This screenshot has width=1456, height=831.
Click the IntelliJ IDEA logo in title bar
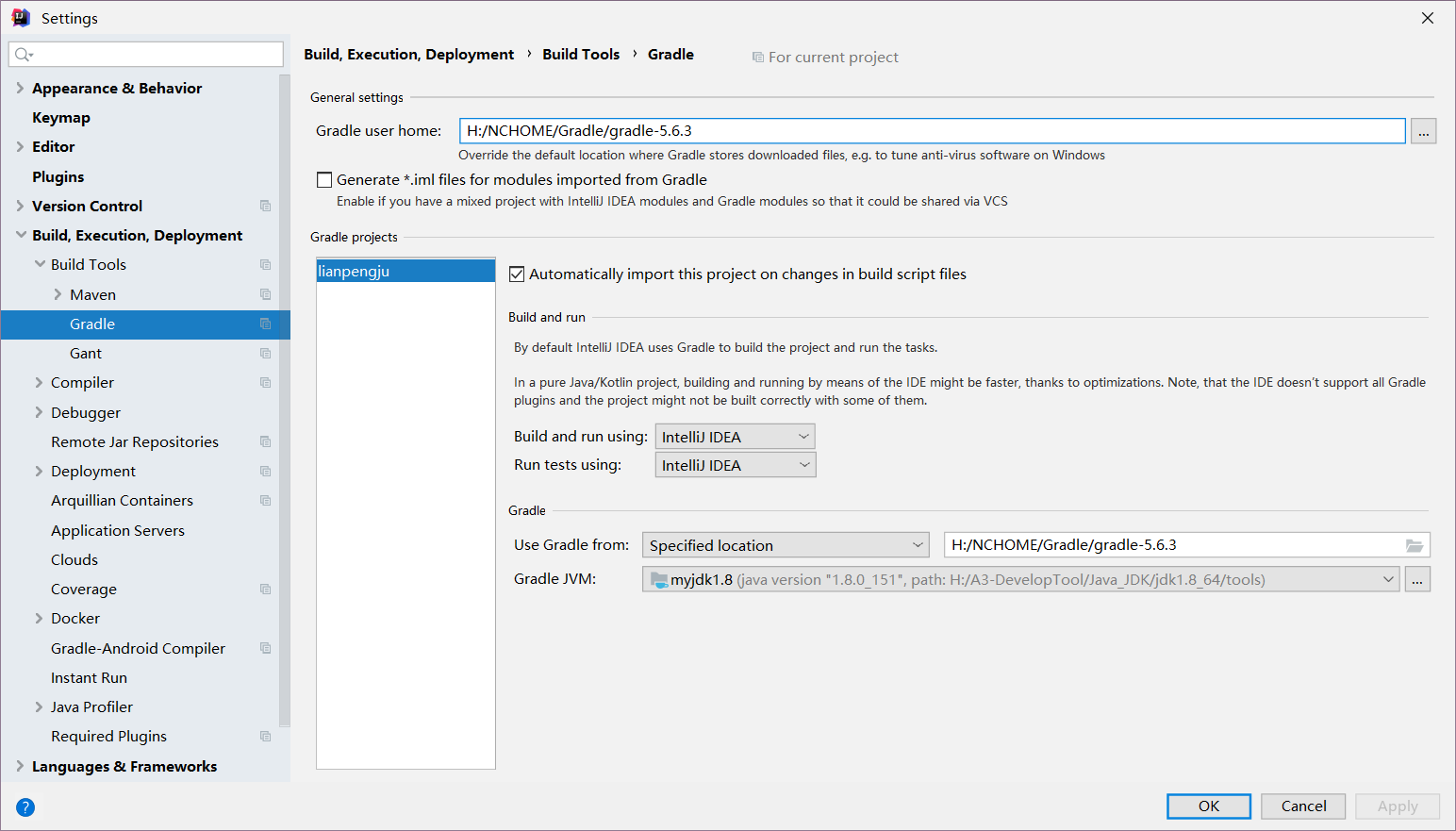pyautogui.click(x=21, y=18)
